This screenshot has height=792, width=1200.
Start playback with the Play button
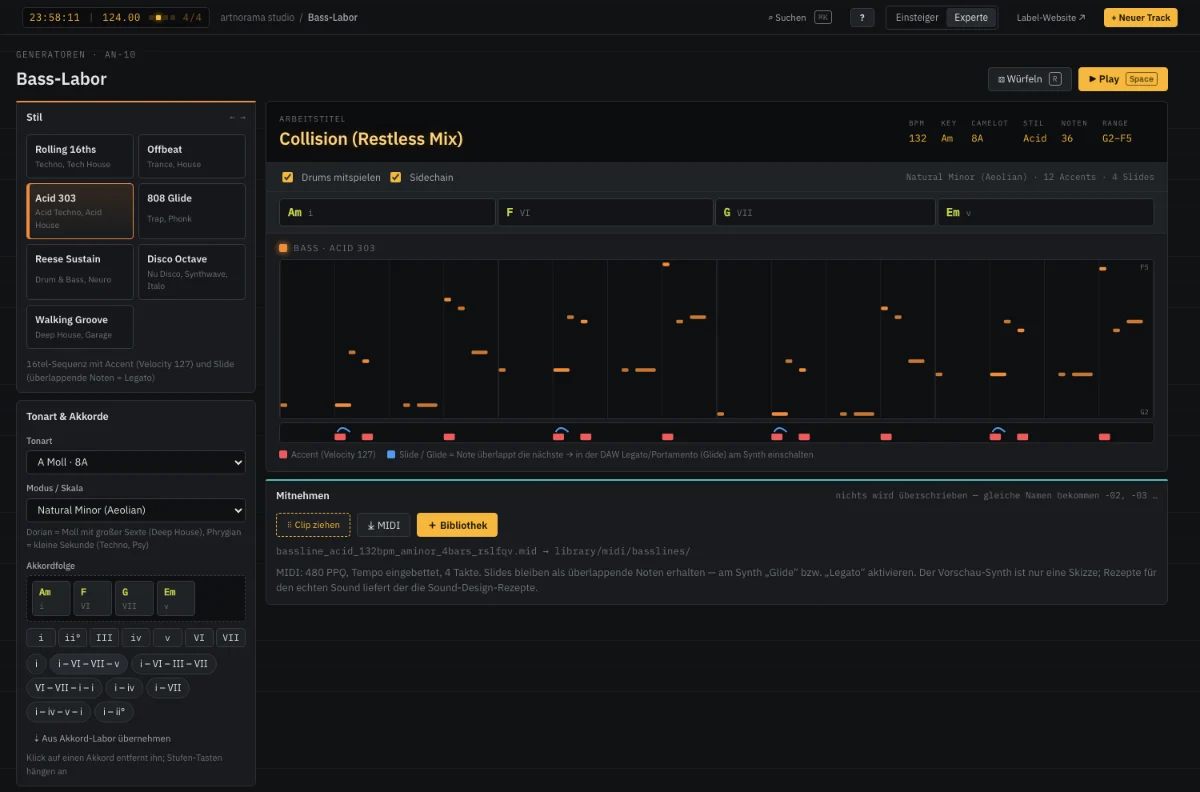1123,79
